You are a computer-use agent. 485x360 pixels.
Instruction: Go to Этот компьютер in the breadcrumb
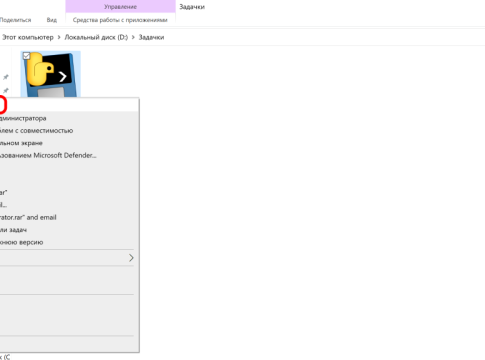point(28,37)
